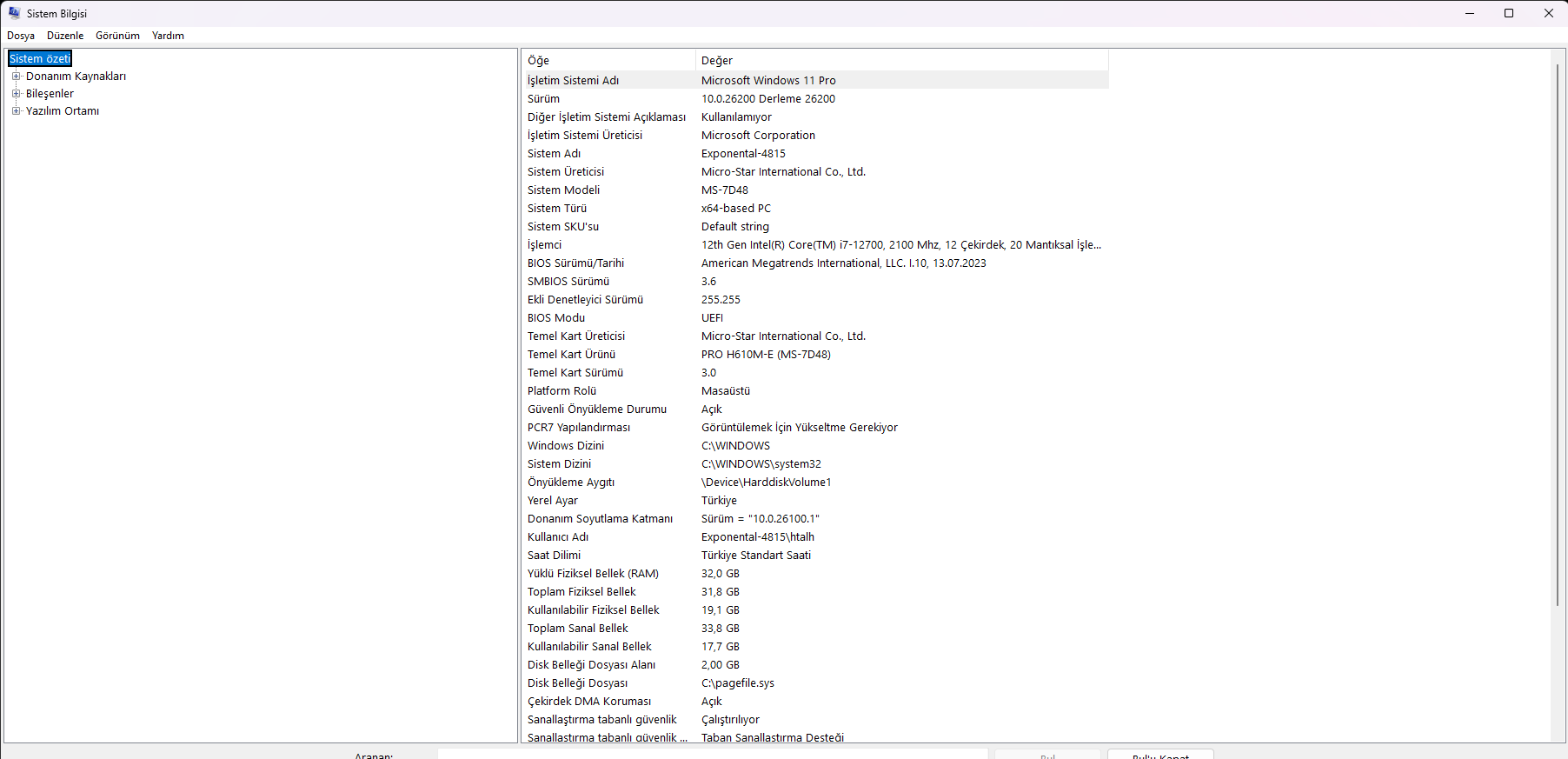Viewport: 1568px width, 759px height.
Task: Select the BIOS Modu row label
Action: tap(556, 317)
